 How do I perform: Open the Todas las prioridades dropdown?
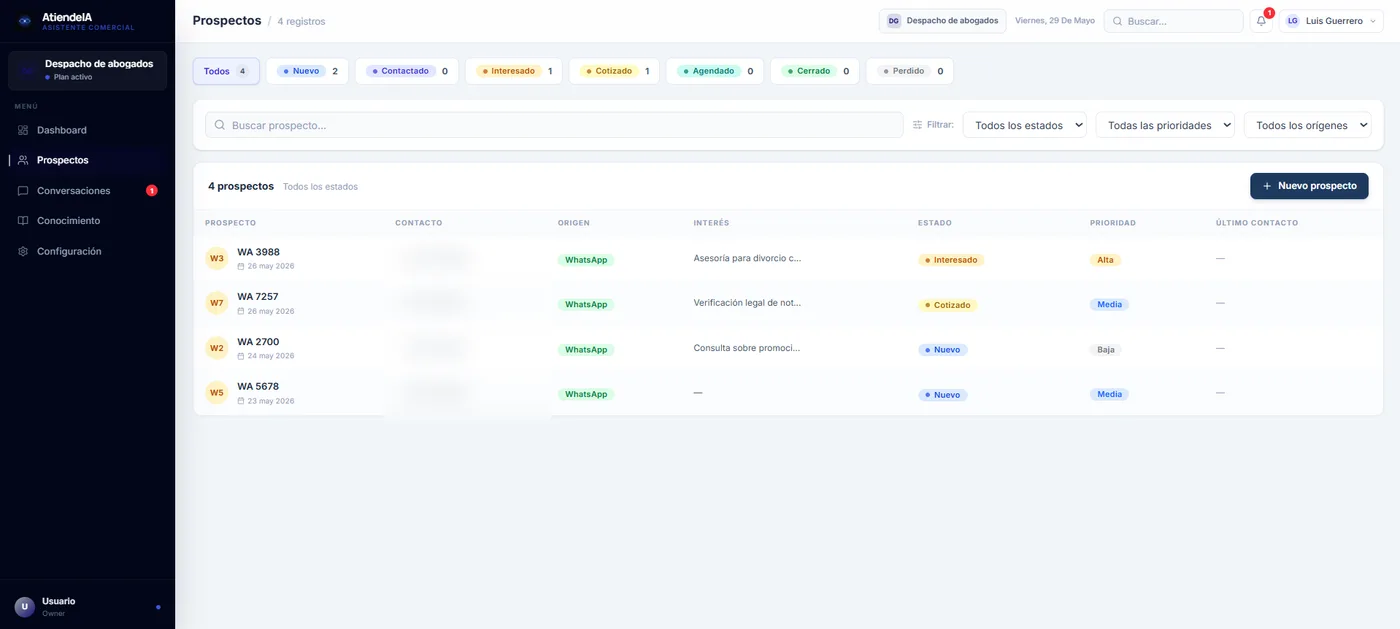coord(1165,125)
